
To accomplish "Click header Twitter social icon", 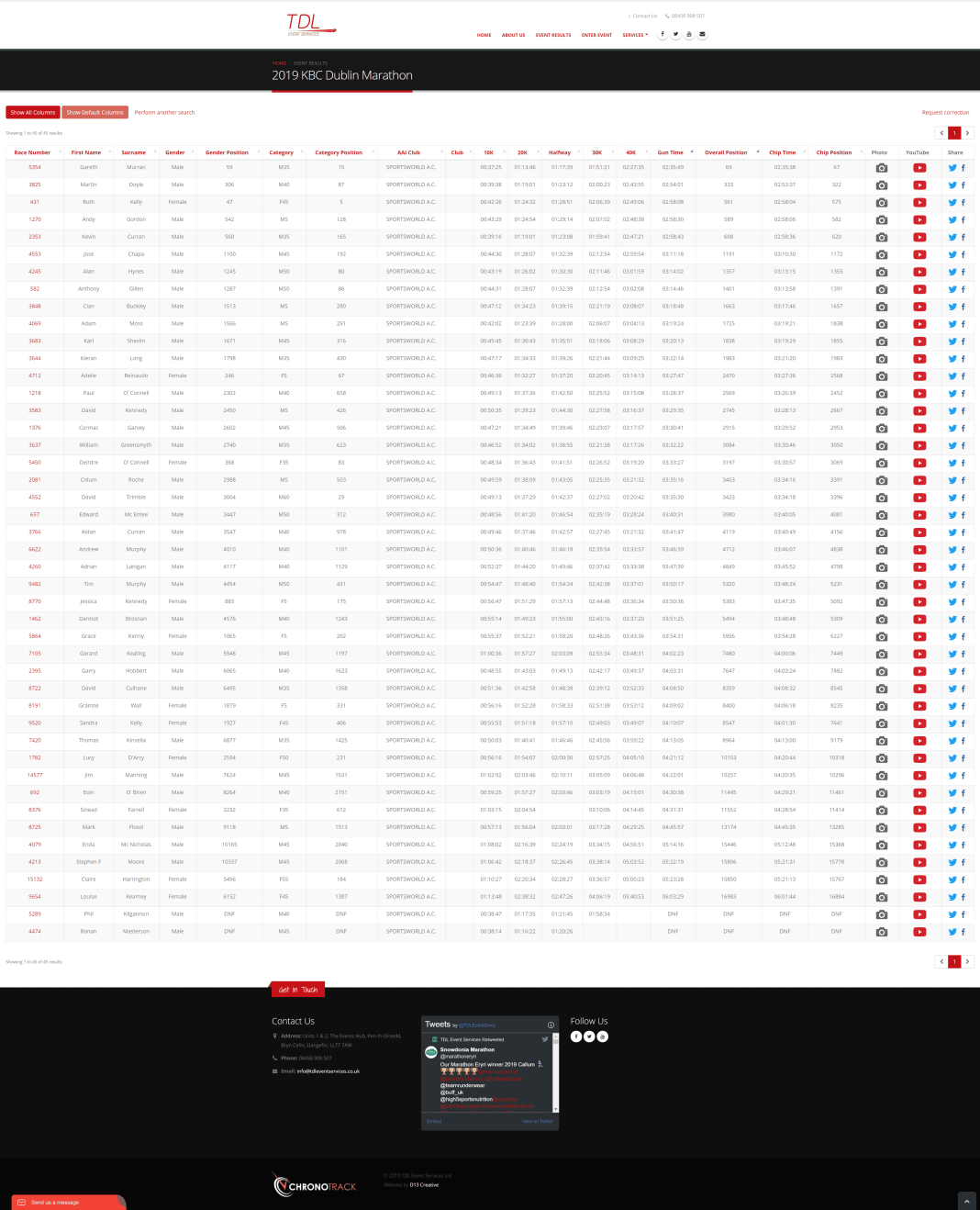I will click(676, 34).
